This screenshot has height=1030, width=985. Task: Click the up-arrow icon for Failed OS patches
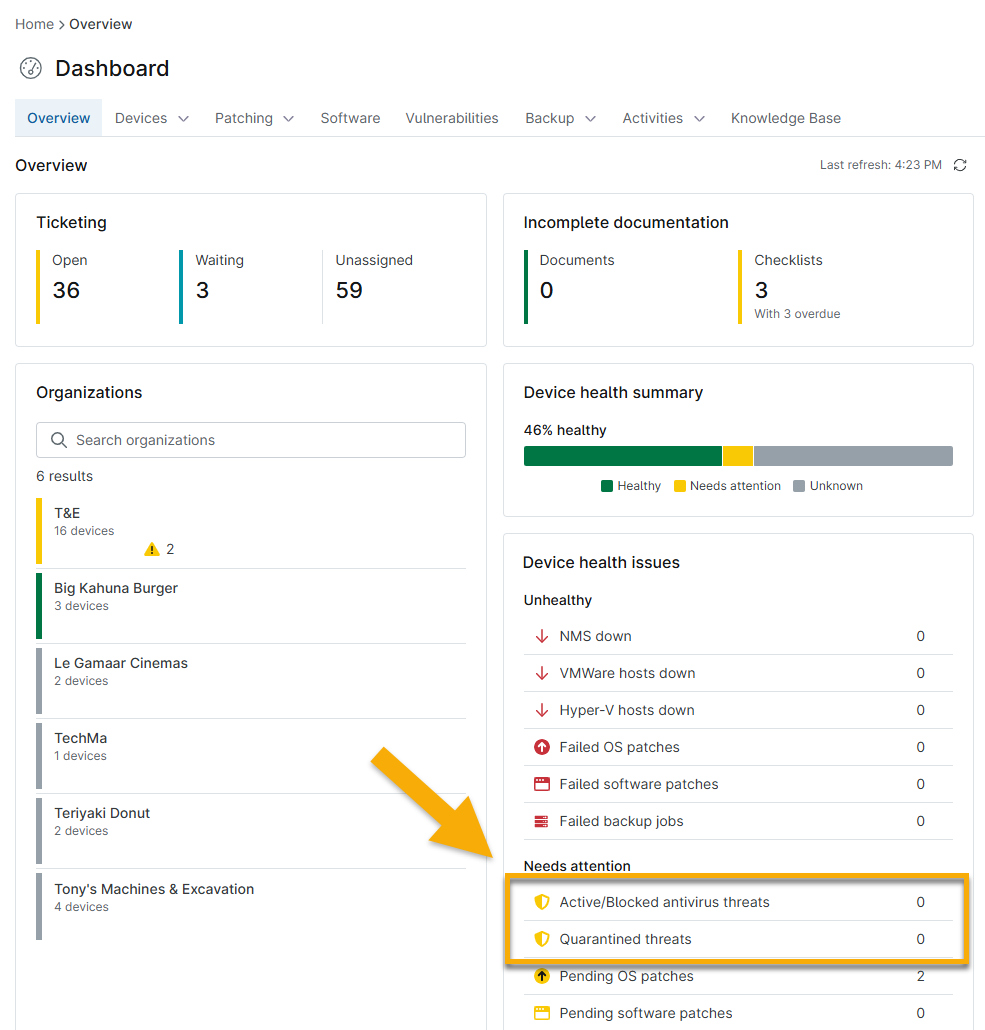click(541, 747)
